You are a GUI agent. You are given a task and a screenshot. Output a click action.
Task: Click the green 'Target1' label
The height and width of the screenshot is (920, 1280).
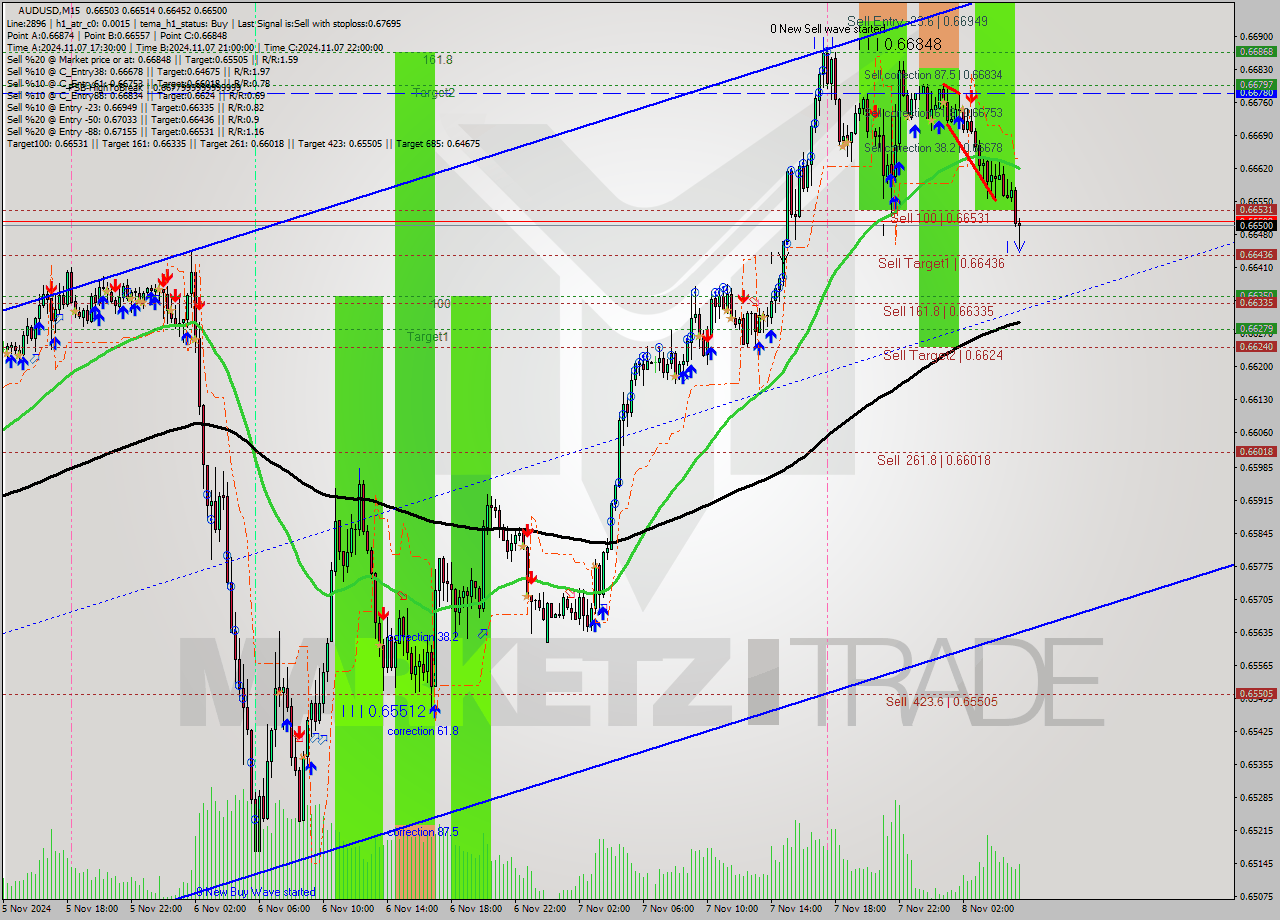click(x=428, y=337)
